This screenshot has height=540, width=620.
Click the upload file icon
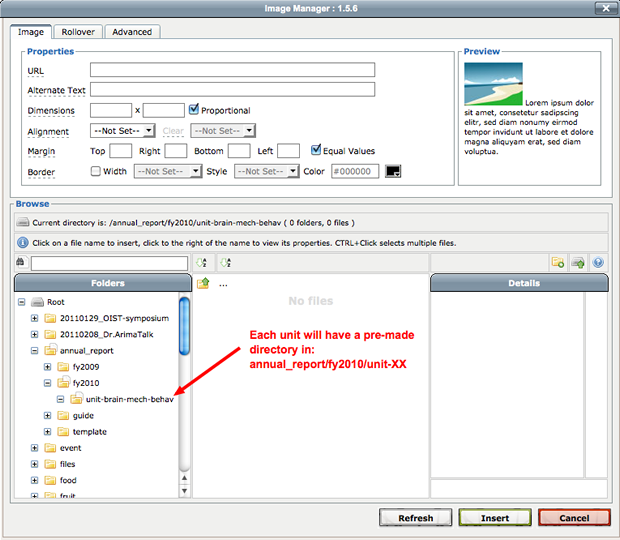578,263
